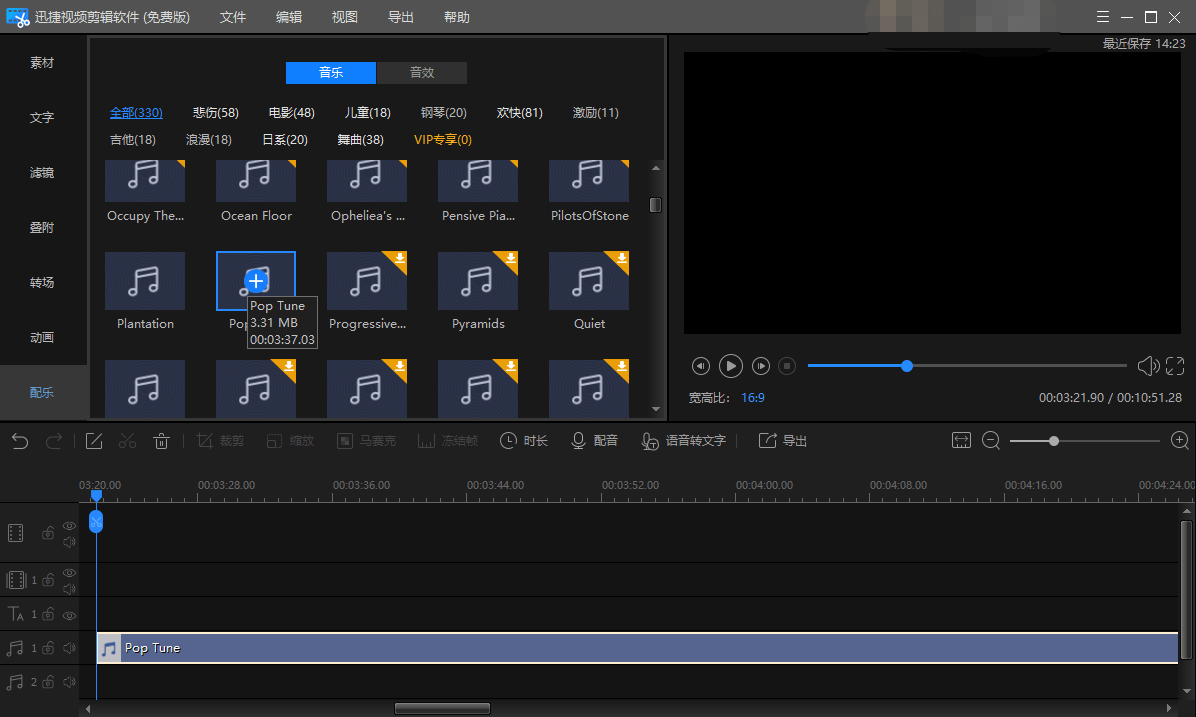Screen dimensions: 1196x717
Task: Click the zoom-to-fit timeline icon
Action: 961,441
